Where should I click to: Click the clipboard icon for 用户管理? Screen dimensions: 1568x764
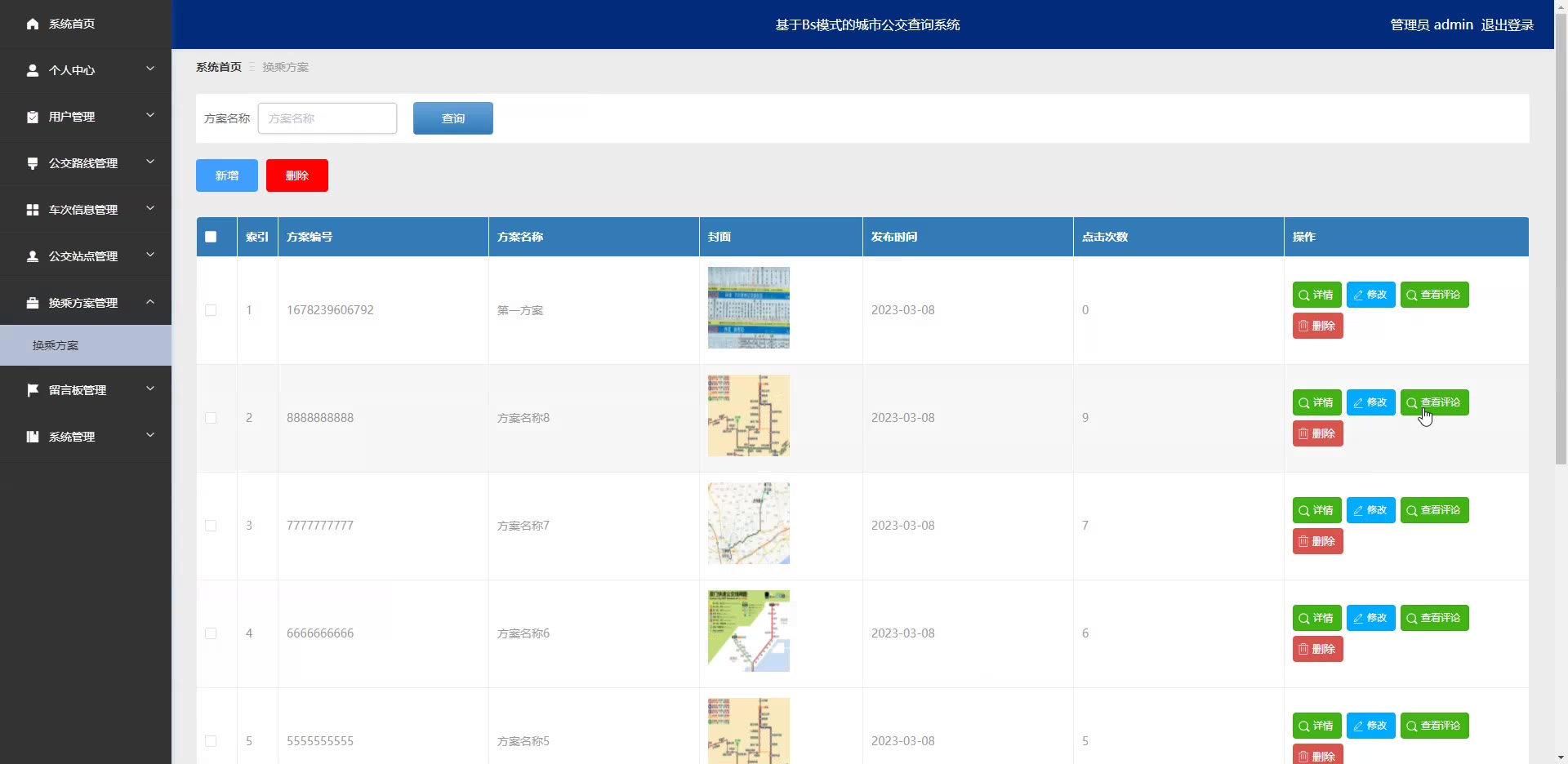(x=33, y=117)
